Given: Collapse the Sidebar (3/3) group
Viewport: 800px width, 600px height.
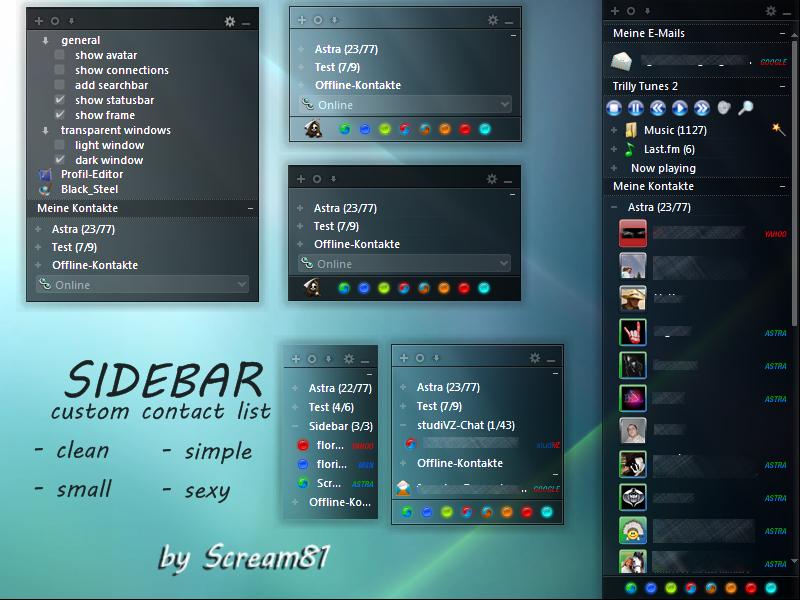Looking at the screenshot, I should coord(295,426).
